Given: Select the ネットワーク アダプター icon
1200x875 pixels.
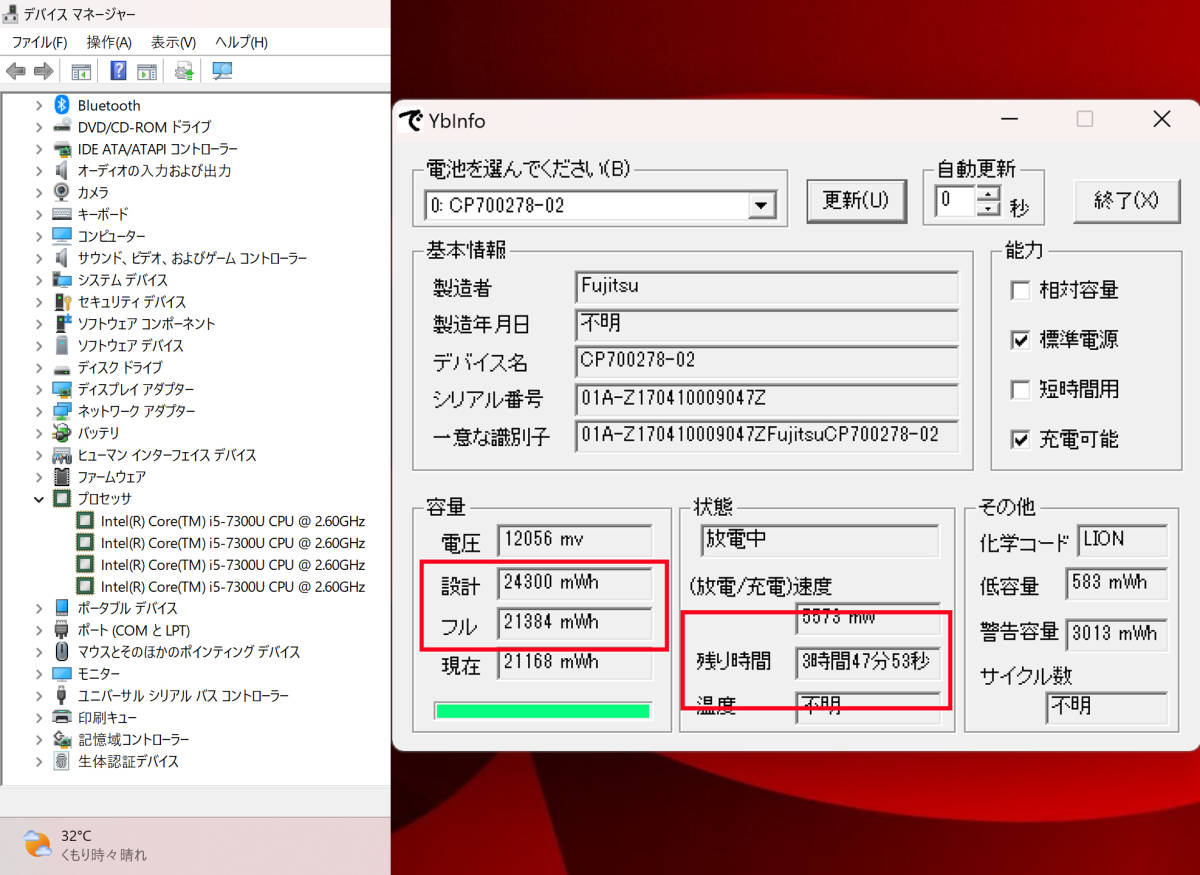Looking at the screenshot, I should [x=62, y=411].
